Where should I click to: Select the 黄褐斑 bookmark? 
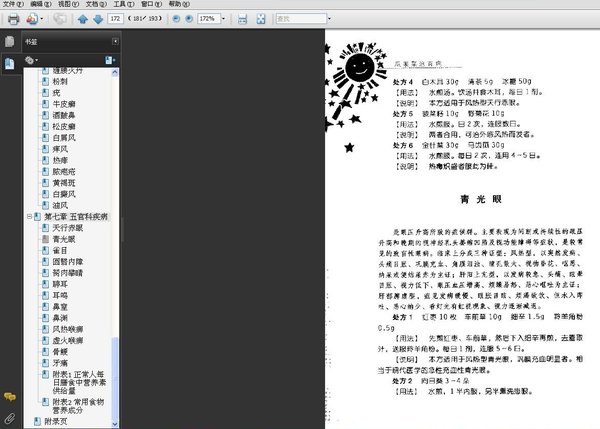(64, 183)
